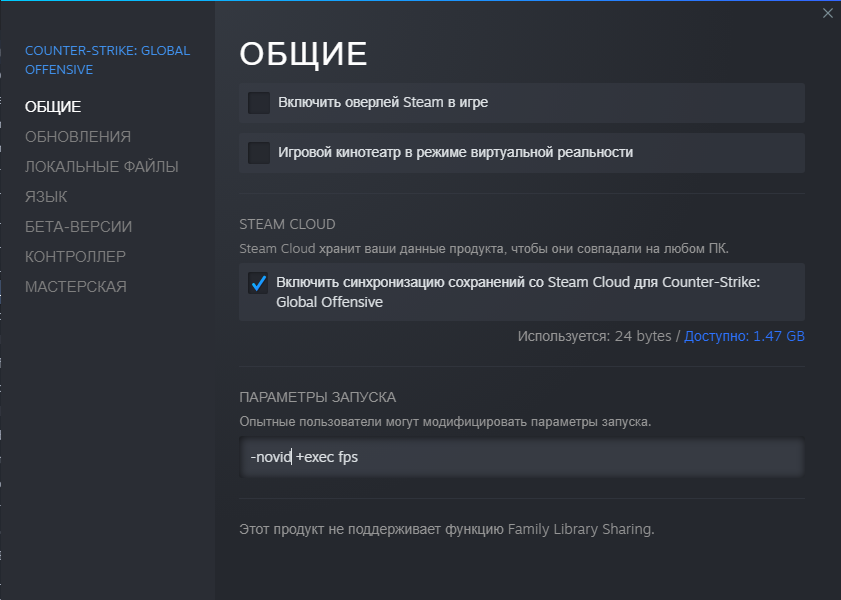Click the large ОБЩИЕ page heading
The width and height of the screenshot is (841, 600).
[x=304, y=54]
